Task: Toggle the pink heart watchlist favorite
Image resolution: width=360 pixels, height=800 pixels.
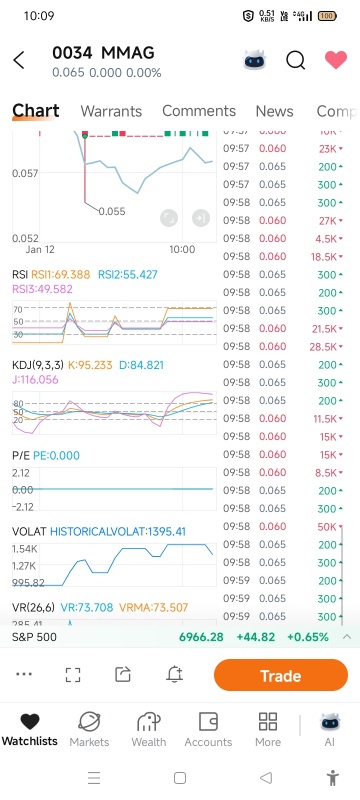Action: (x=336, y=60)
